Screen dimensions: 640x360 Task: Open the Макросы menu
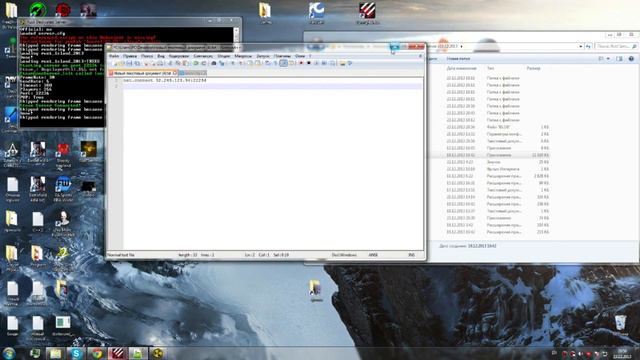[x=243, y=56]
